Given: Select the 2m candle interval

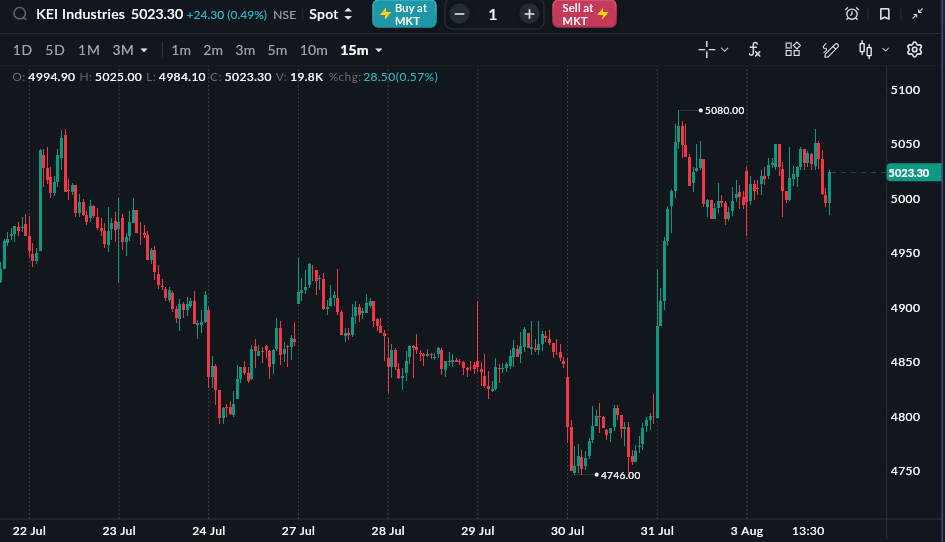Looking at the screenshot, I should point(213,50).
